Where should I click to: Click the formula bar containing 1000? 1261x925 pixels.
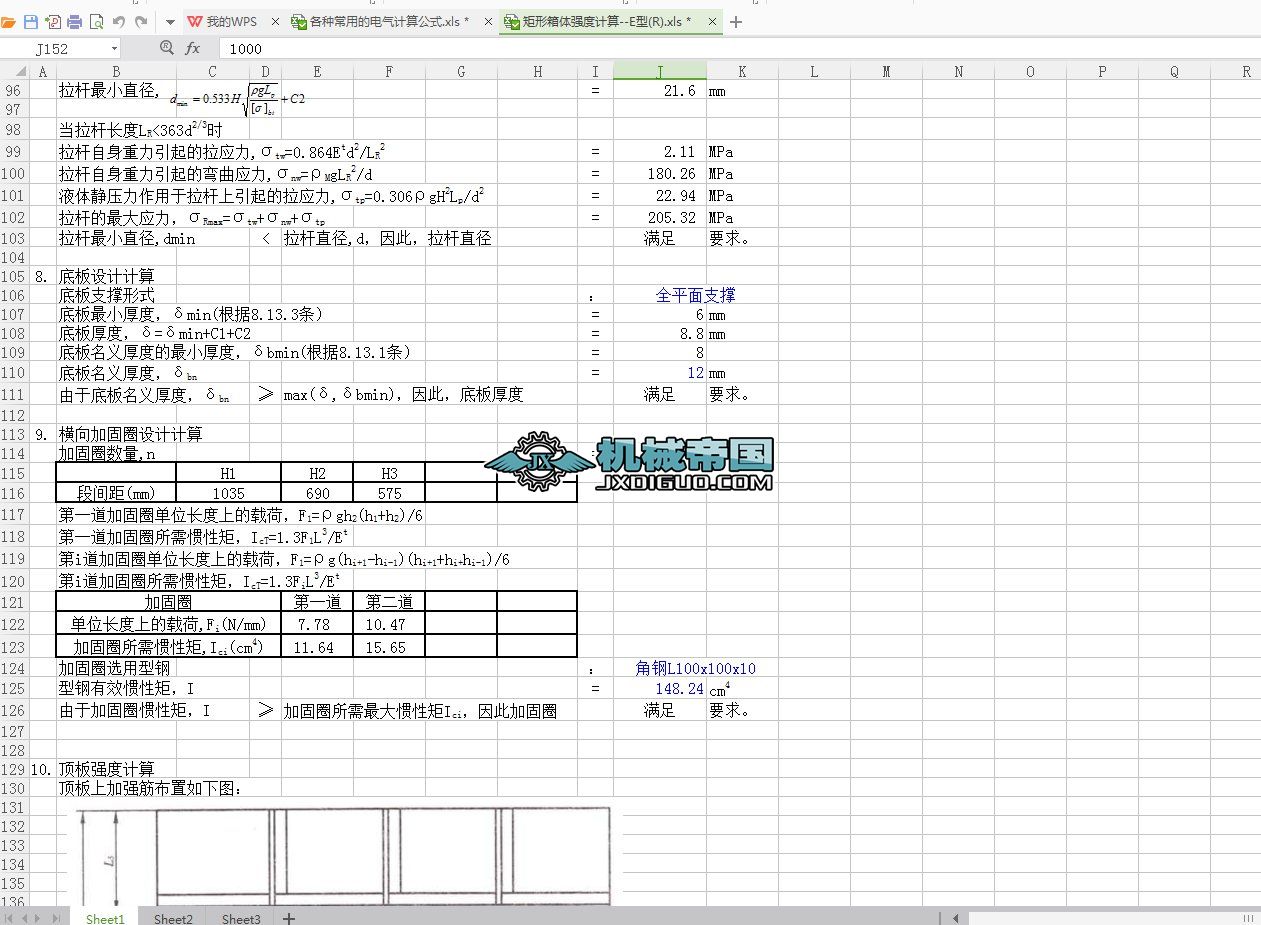click(740, 48)
